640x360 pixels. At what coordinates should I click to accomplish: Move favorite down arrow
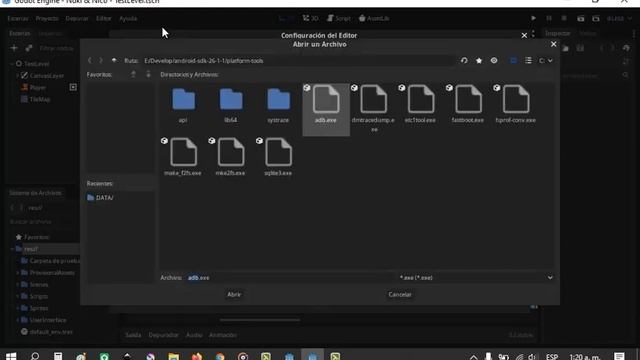[148, 74]
